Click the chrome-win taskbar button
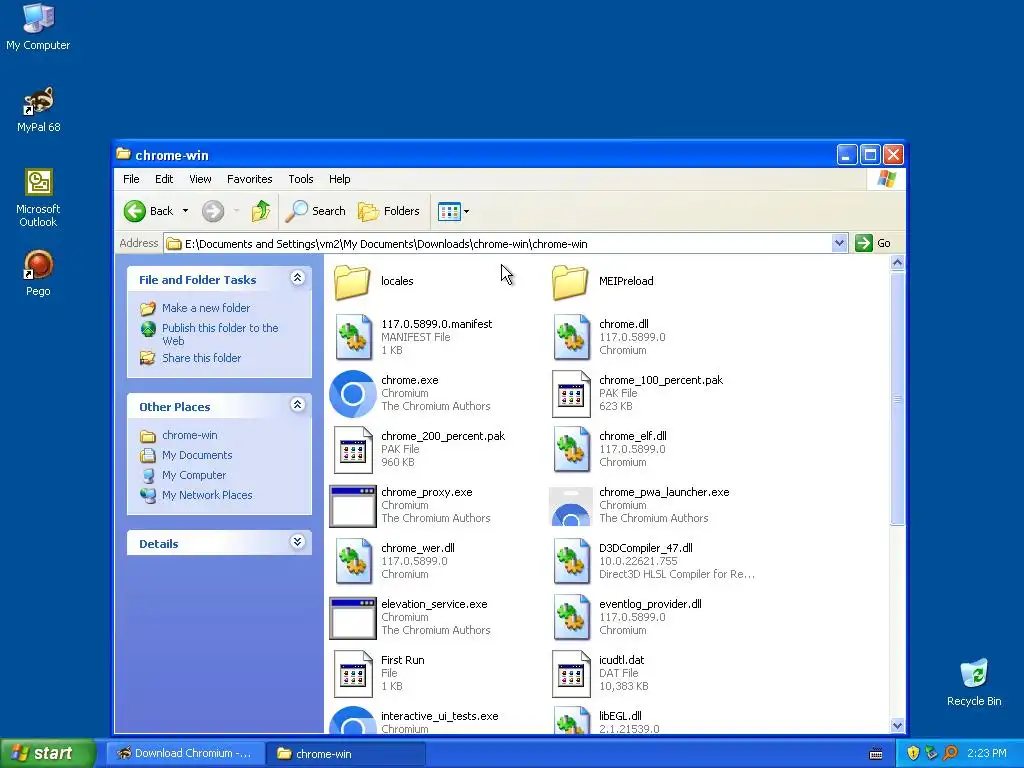Screen dimensions: 1024x768 [x=346, y=754]
